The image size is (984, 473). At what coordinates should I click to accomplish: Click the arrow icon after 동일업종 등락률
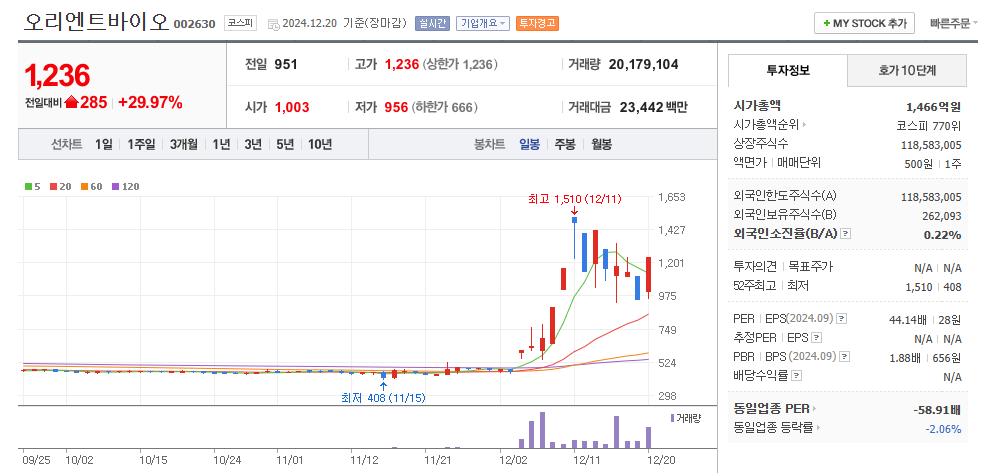(x=819, y=428)
